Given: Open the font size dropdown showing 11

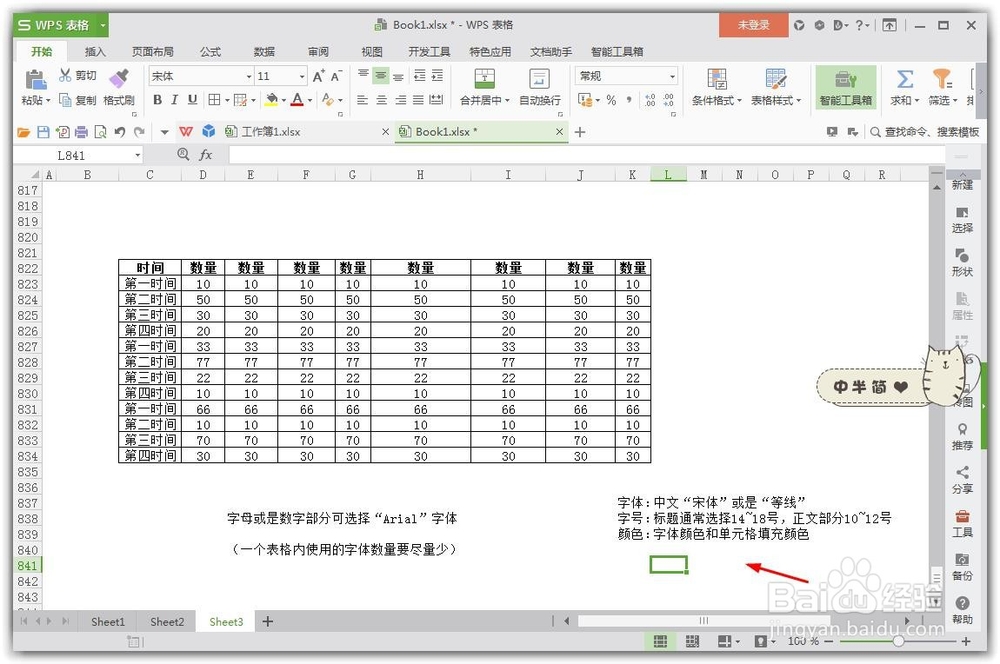Looking at the screenshot, I should [302, 77].
